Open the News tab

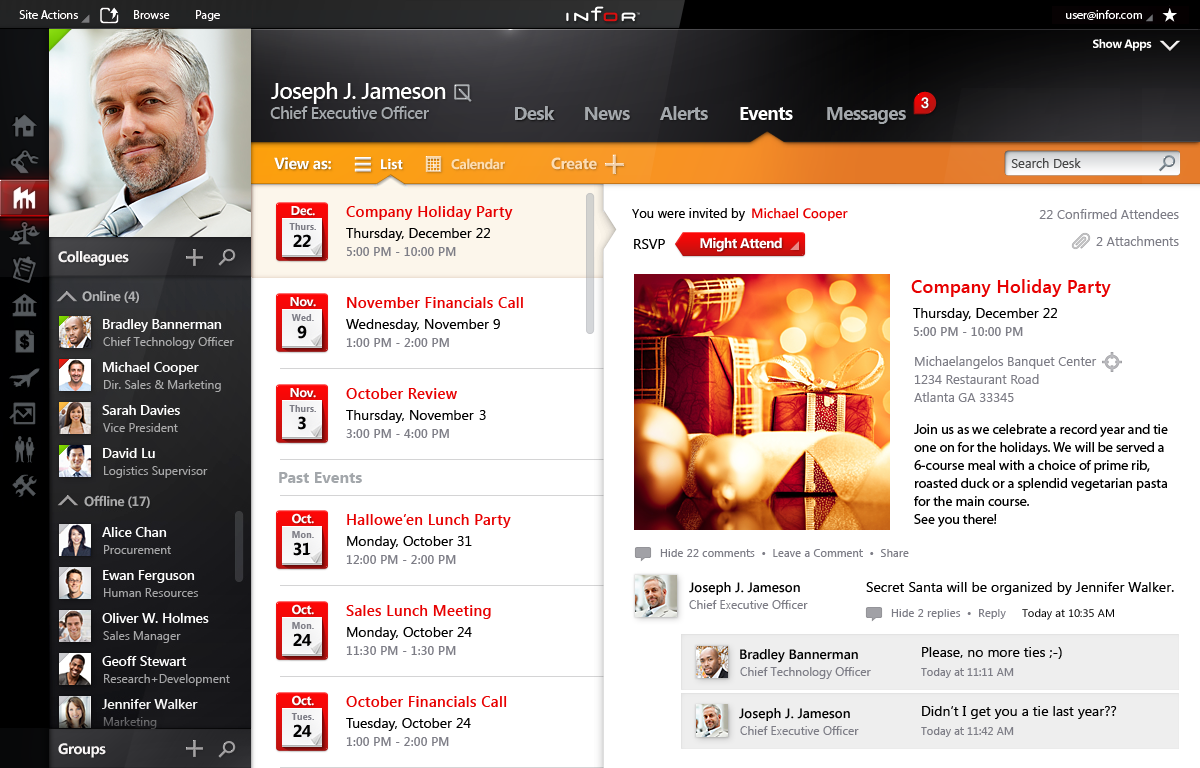607,114
